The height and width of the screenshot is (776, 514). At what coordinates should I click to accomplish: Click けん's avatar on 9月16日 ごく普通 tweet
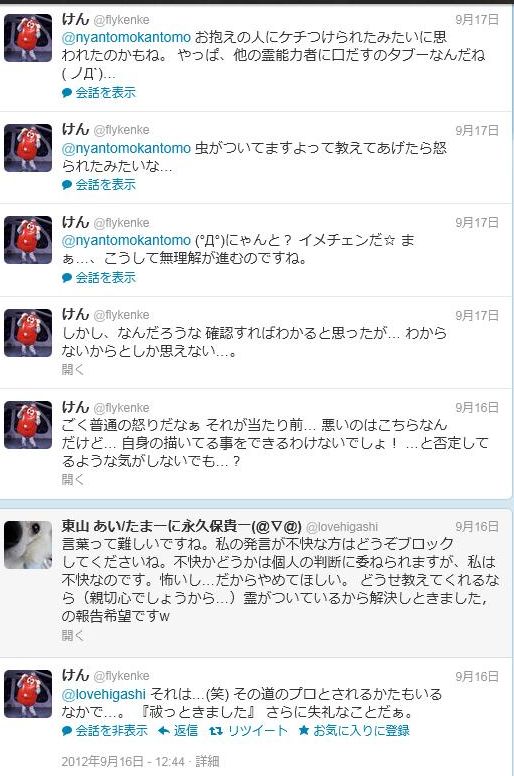[28, 425]
